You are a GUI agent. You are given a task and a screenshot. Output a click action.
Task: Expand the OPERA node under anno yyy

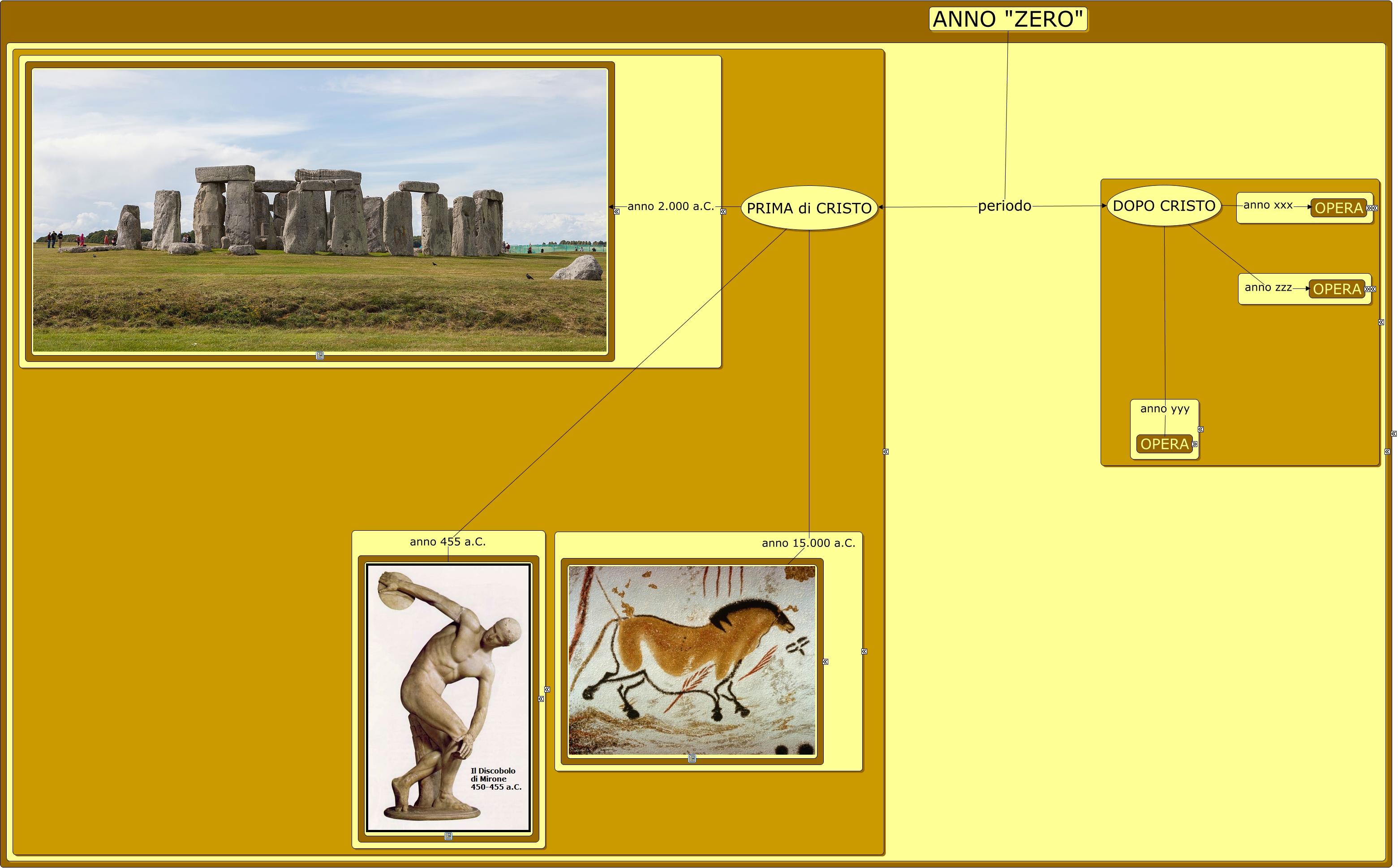click(x=1194, y=444)
